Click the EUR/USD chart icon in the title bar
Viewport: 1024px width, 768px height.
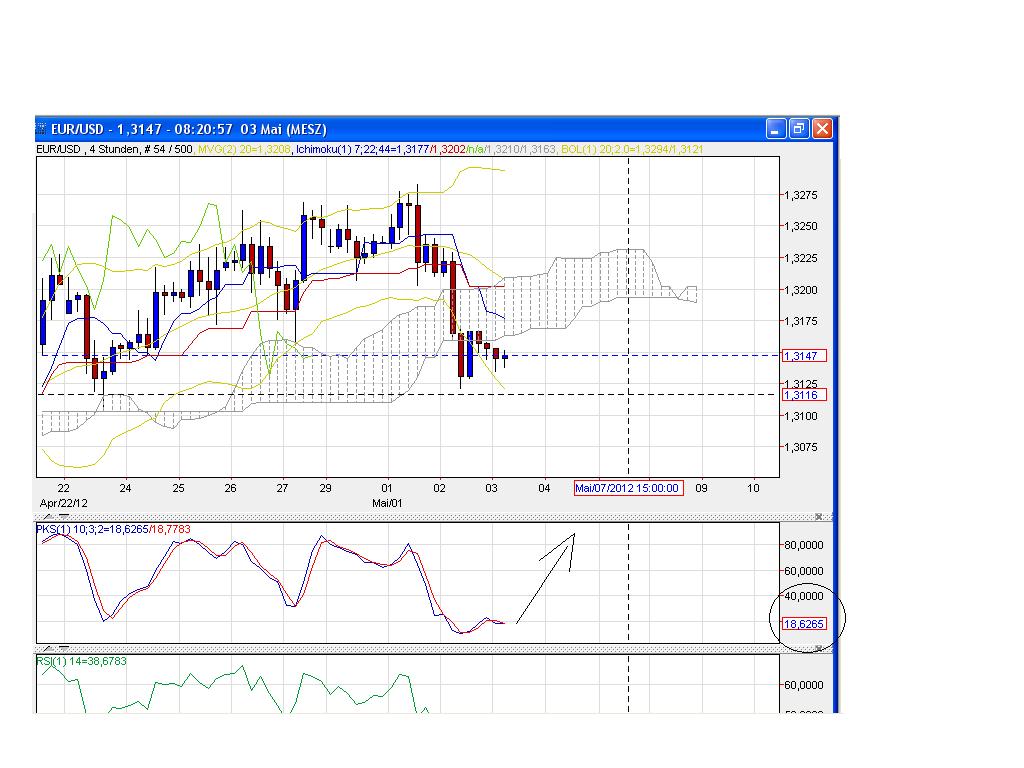(x=42, y=129)
